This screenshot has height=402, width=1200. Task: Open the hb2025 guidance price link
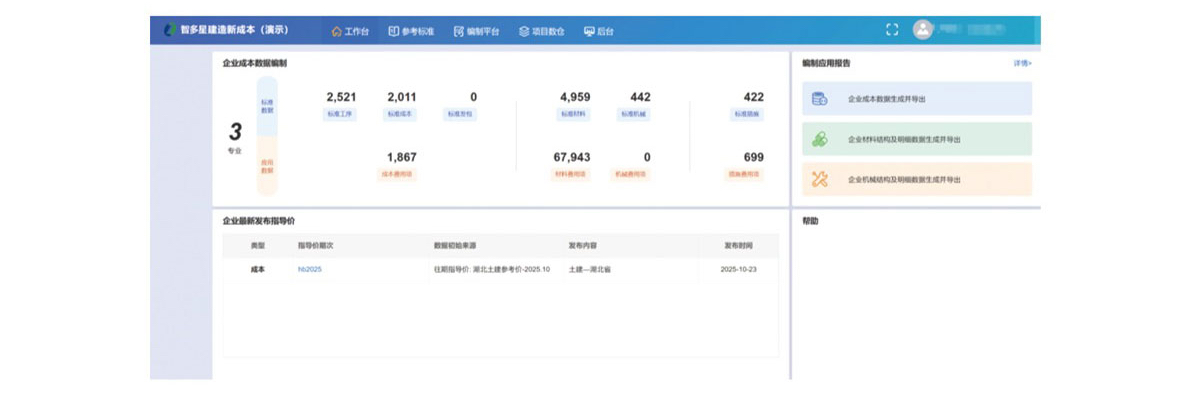(x=309, y=269)
